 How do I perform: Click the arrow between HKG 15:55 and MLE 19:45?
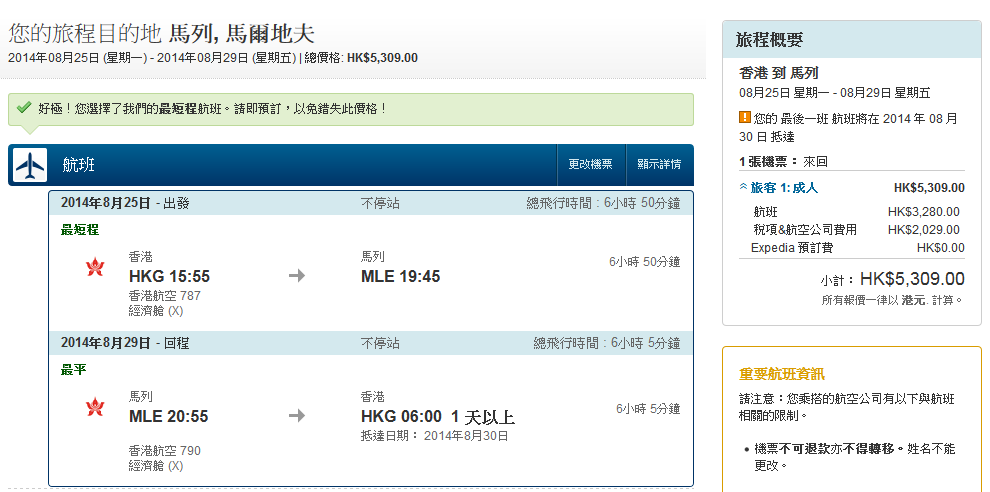pyautogui.click(x=296, y=276)
